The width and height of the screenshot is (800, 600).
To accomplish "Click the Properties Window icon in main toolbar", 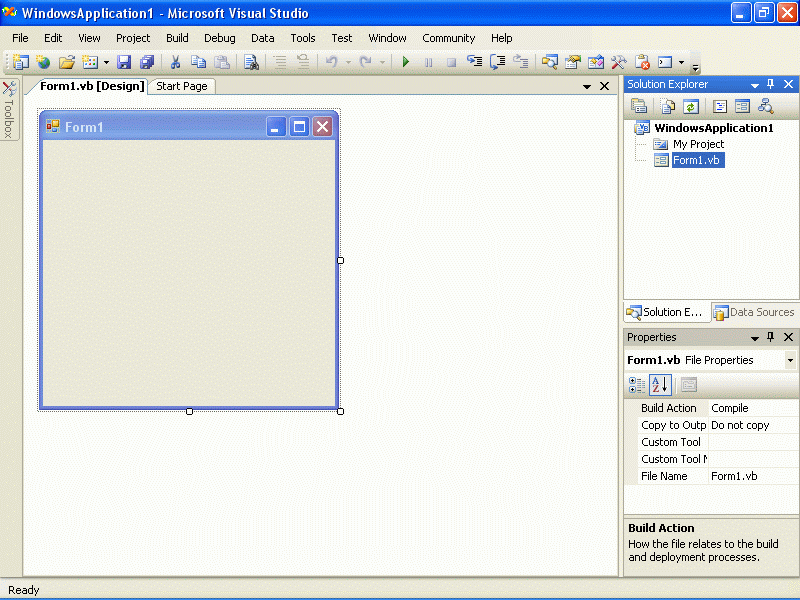I will [x=572, y=62].
